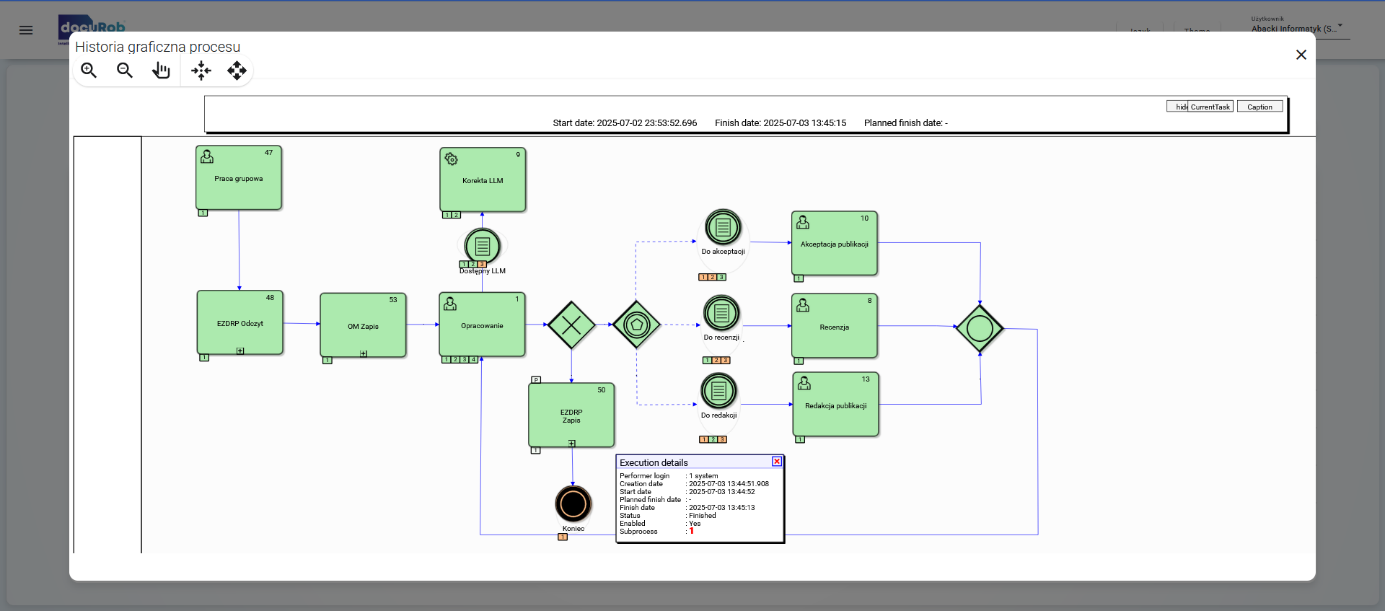Activate the hand pan tool
1385x611 pixels.
161,70
